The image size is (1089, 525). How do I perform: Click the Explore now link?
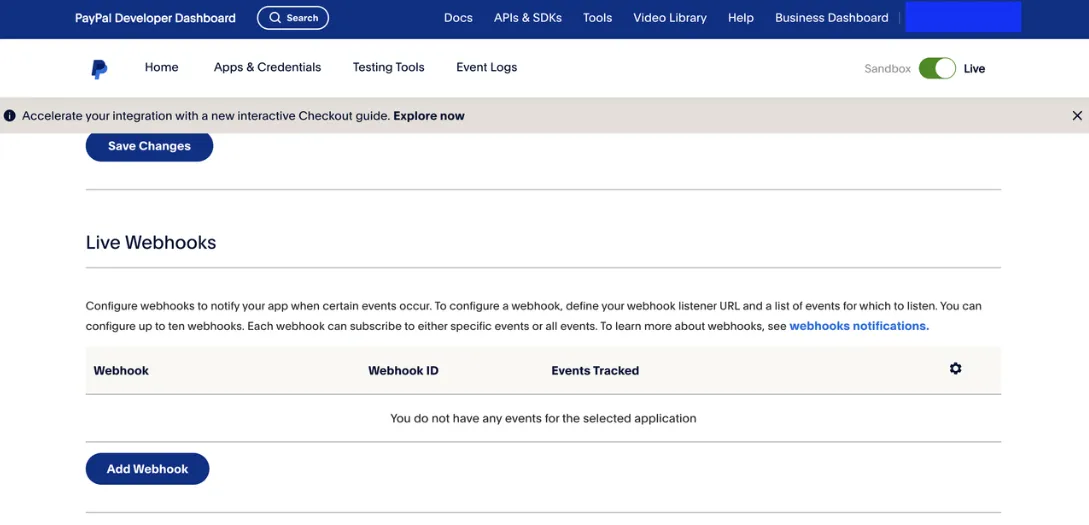[x=429, y=116]
